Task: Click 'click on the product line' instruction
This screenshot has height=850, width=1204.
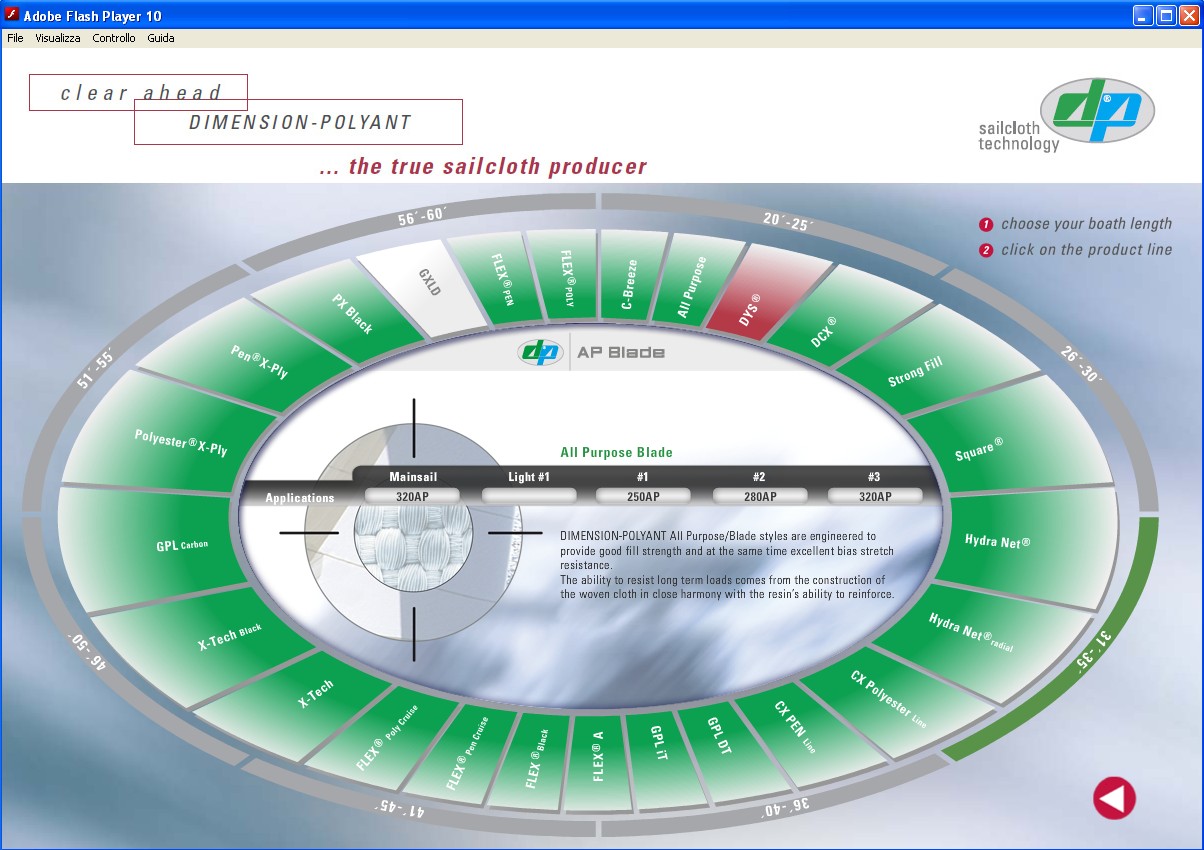Action: 1086,250
